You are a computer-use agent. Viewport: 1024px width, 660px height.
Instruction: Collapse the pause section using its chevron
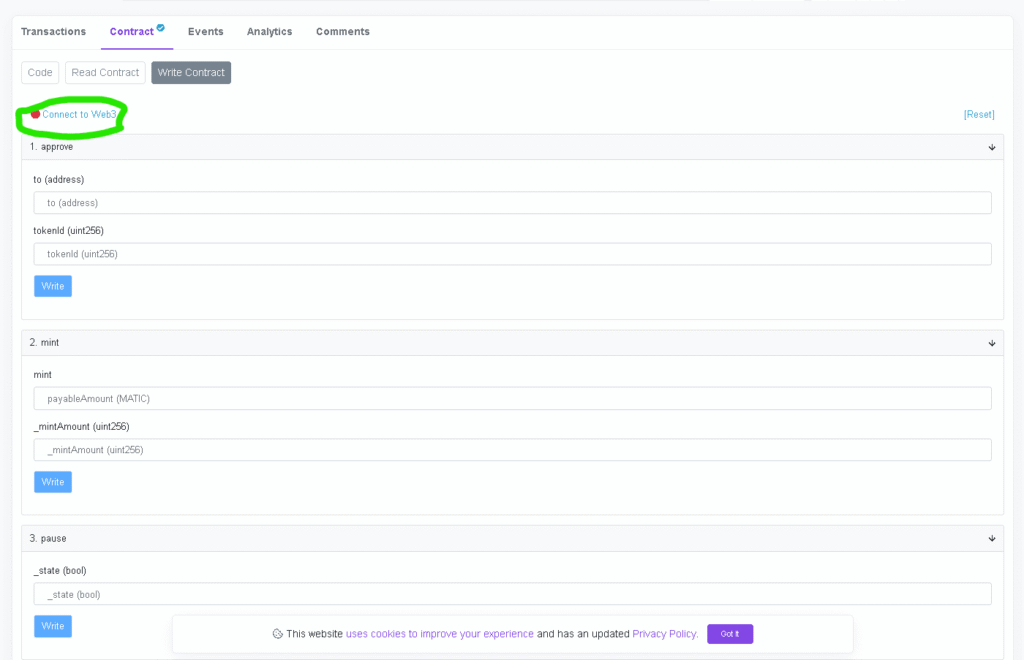(x=991, y=538)
